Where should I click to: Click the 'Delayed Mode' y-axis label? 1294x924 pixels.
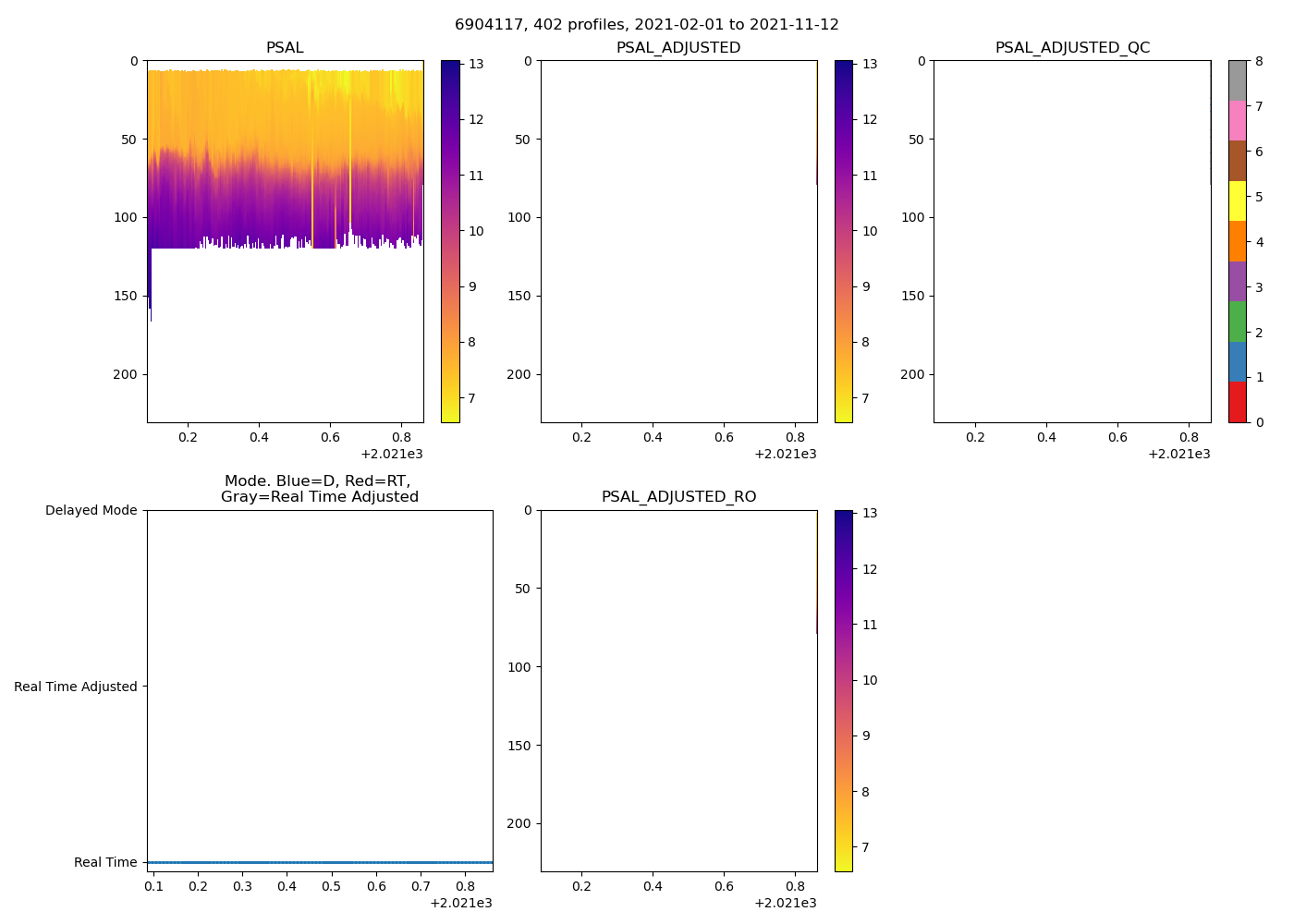91,510
